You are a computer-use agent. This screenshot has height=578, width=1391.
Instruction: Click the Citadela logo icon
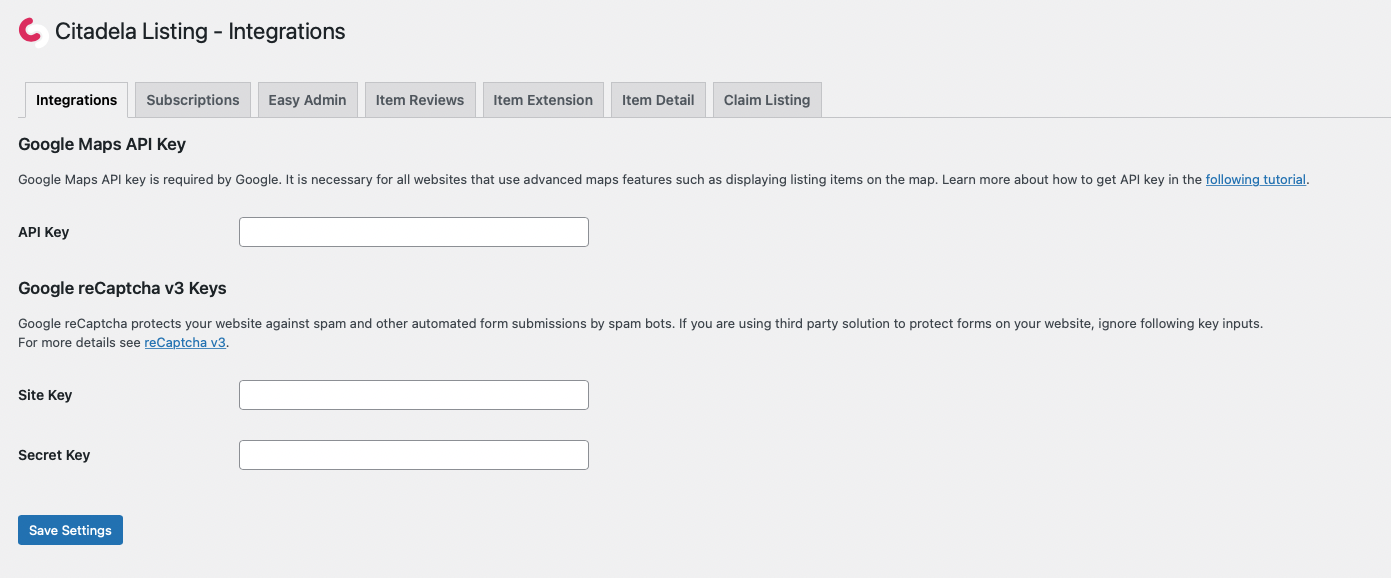(33, 32)
